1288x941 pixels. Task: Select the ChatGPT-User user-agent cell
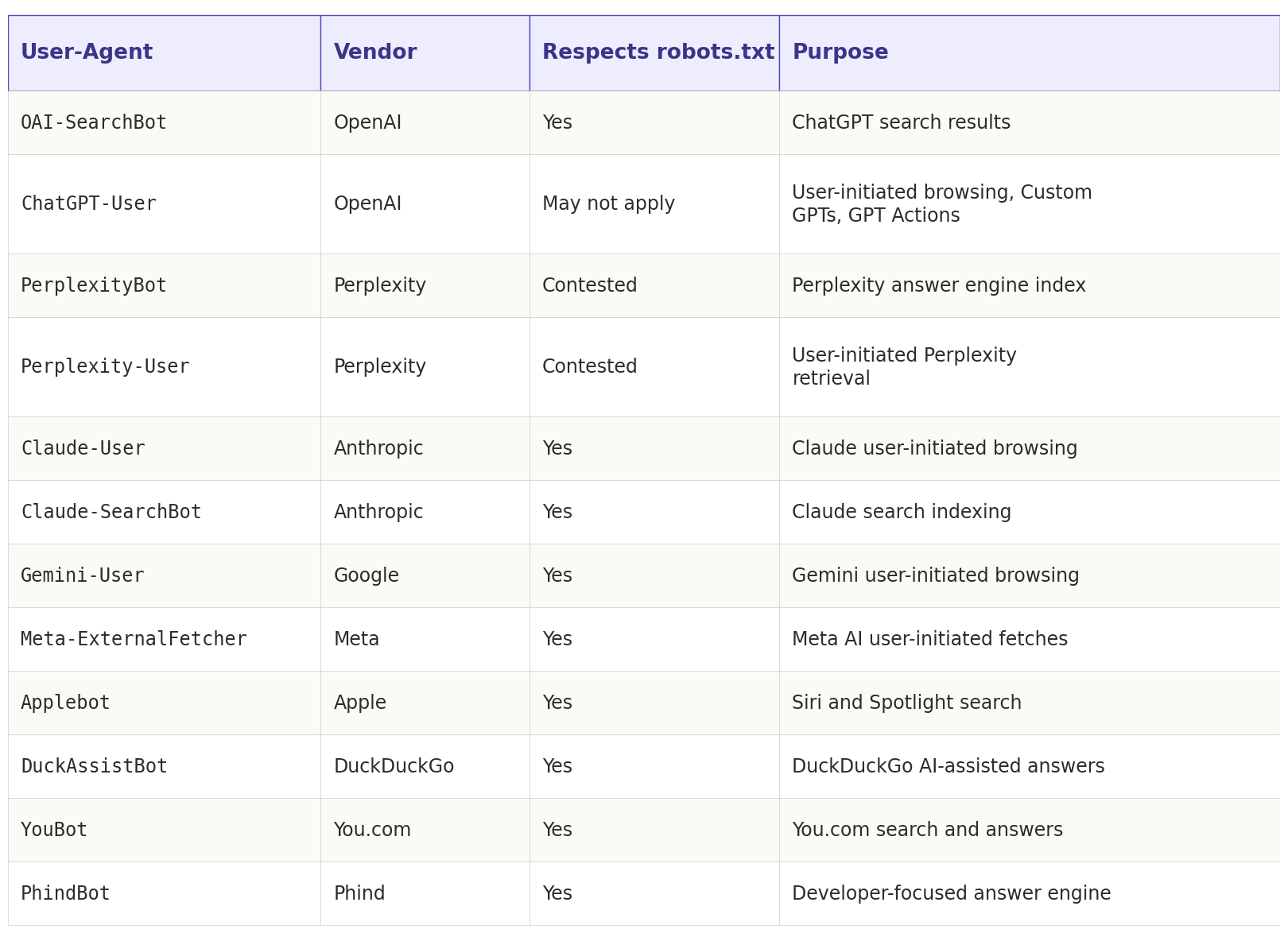pos(164,204)
